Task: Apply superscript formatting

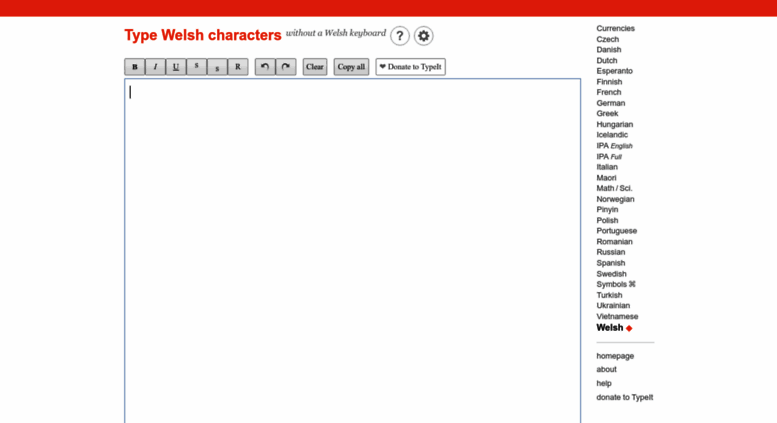Action: tap(197, 67)
